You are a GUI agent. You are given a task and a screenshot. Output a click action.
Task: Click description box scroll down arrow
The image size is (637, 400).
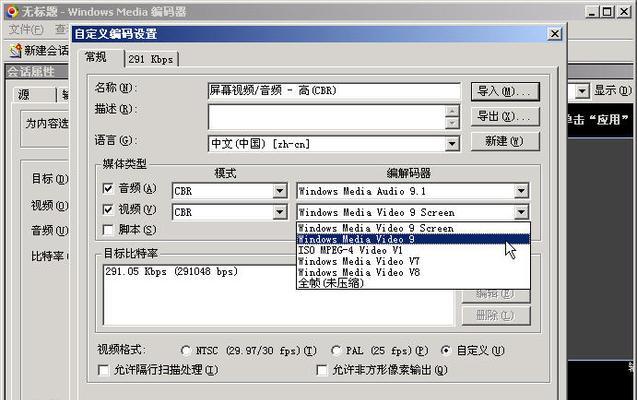point(452,123)
